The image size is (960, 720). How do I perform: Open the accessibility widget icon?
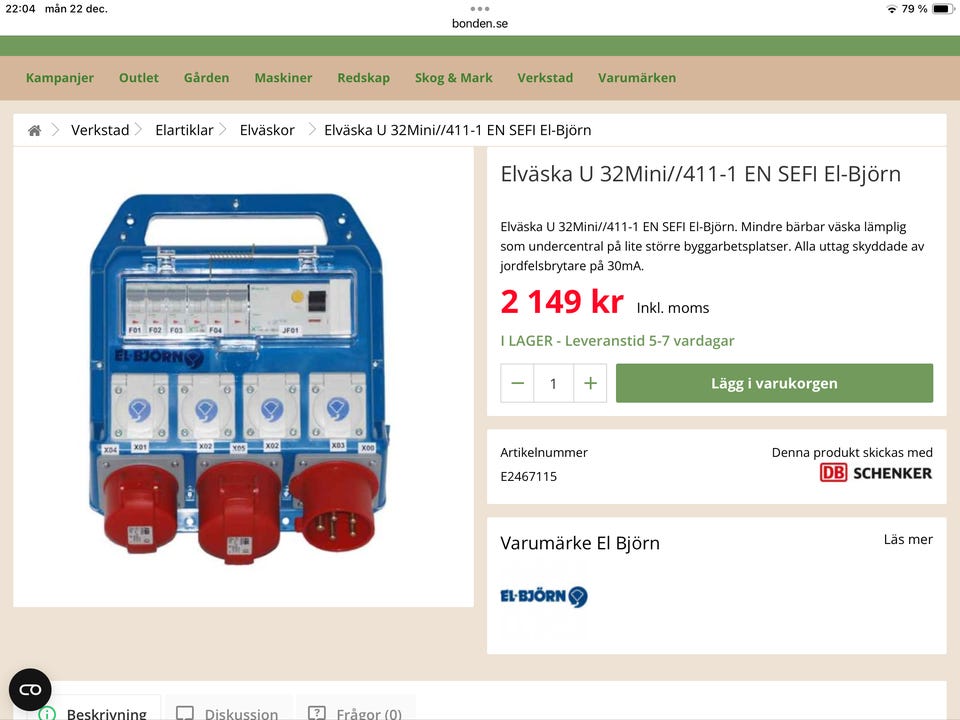click(x=30, y=690)
